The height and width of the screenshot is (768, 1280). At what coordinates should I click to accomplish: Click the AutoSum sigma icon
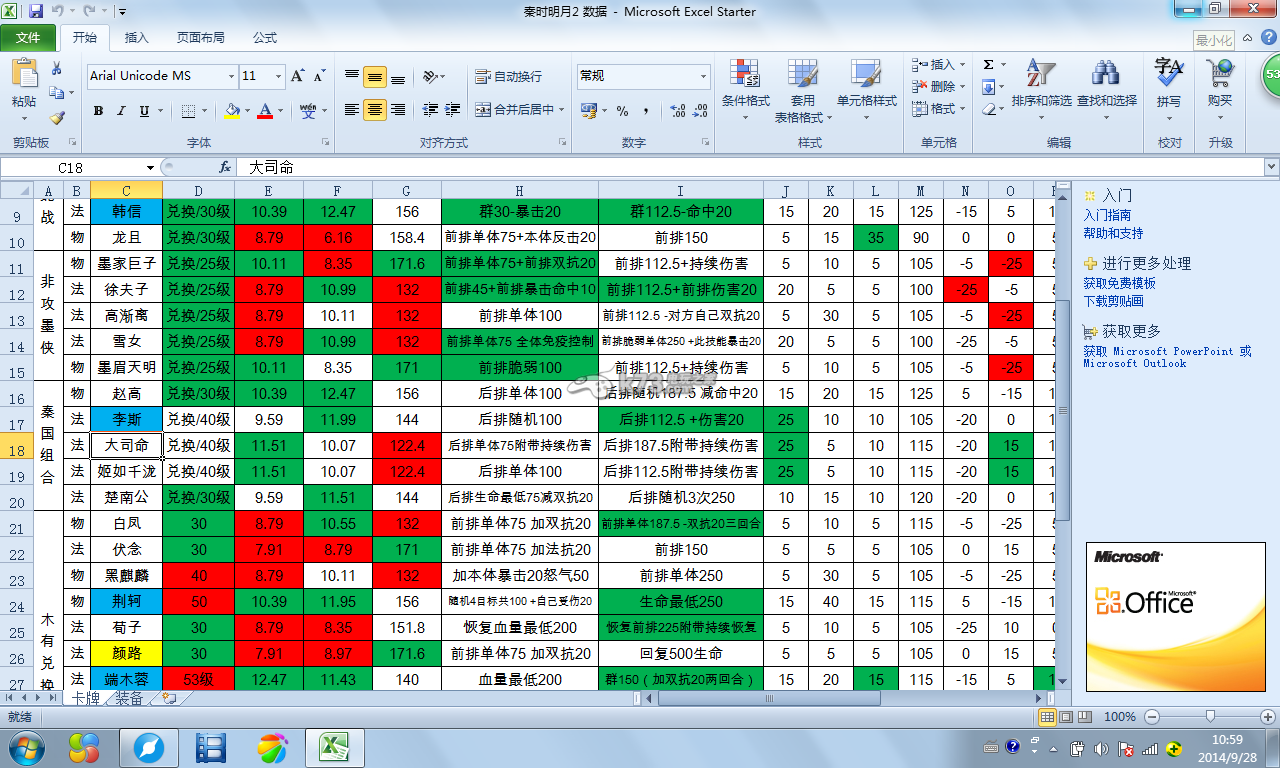tap(988, 64)
